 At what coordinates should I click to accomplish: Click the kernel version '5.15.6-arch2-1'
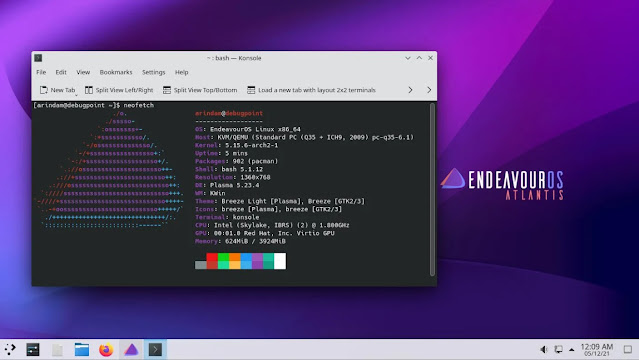251,145
